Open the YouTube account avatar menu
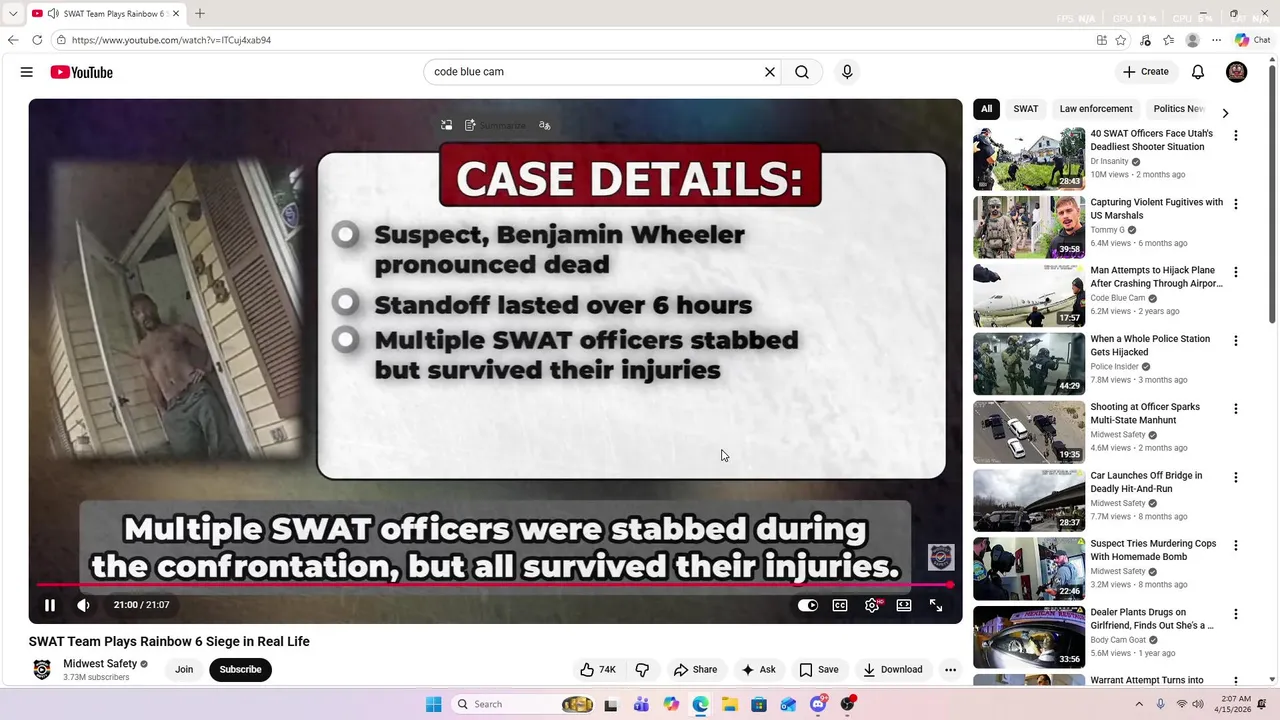 click(1237, 72)
